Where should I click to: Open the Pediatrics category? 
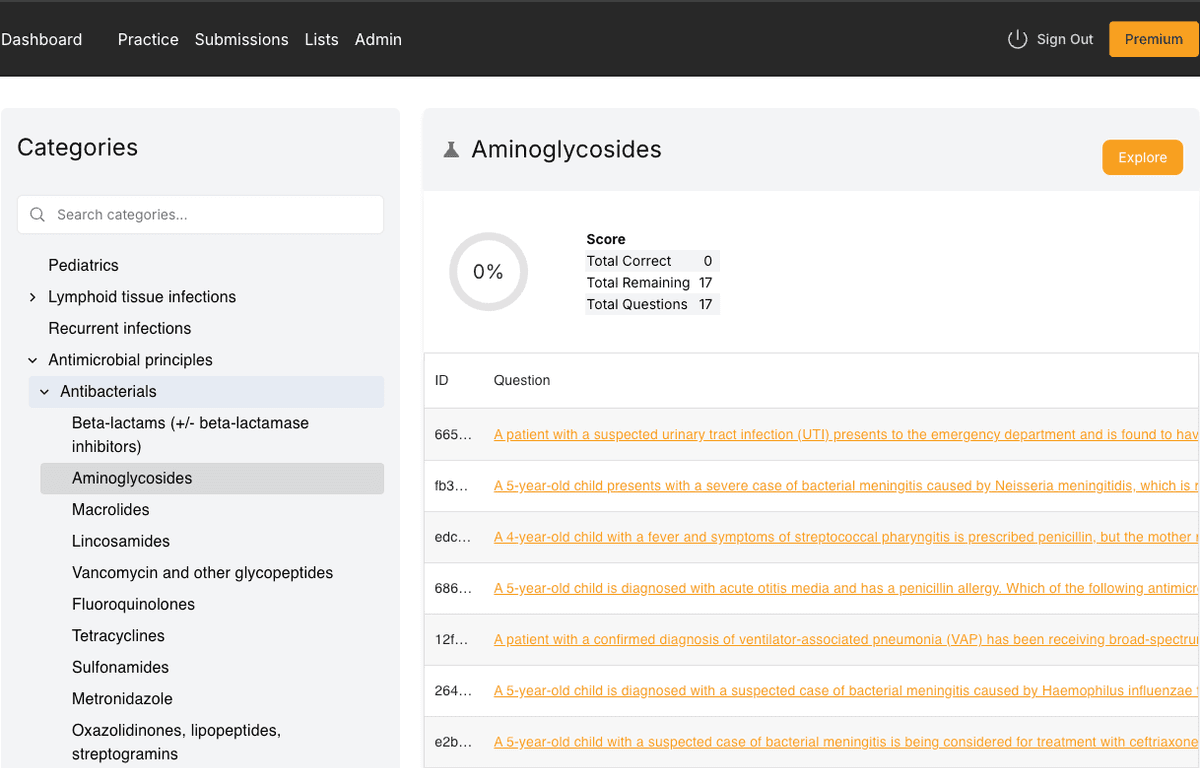[83, 265]
